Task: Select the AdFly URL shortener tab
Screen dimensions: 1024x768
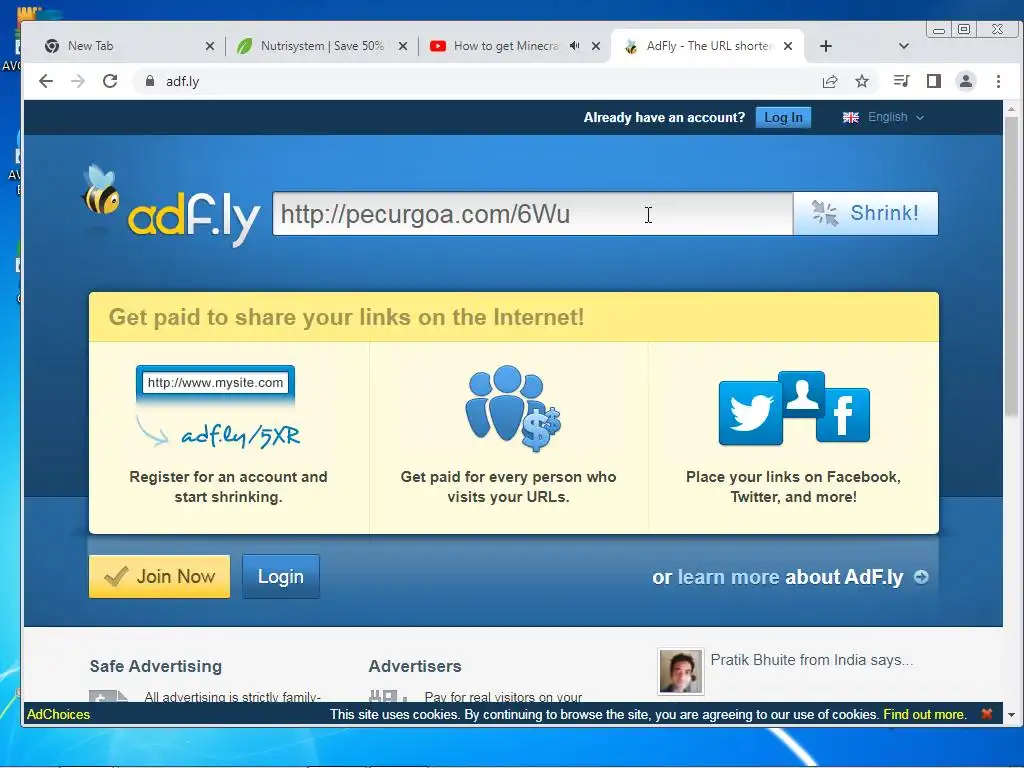Action: [705, 46]
